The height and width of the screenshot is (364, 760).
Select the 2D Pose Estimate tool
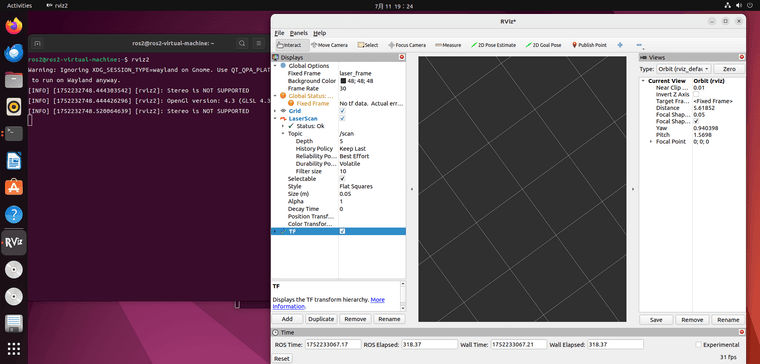(x=493, y=45)
